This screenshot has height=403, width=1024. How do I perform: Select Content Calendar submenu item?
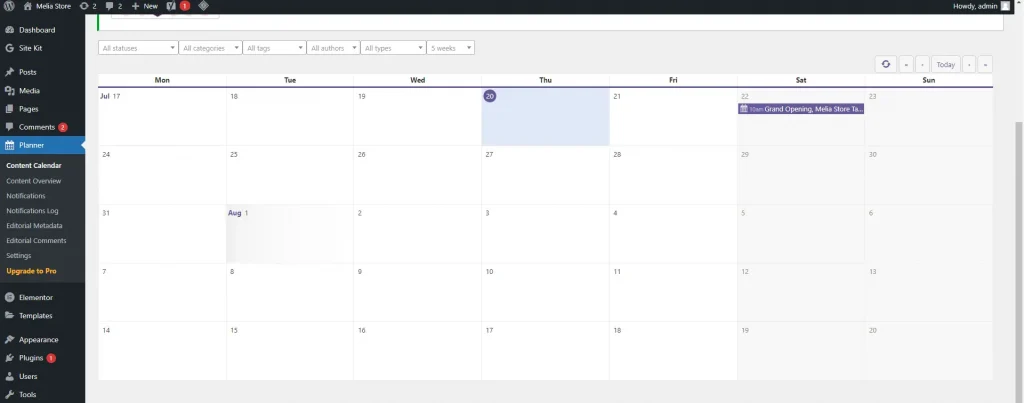pyautogui.click(x=34, y=166)
